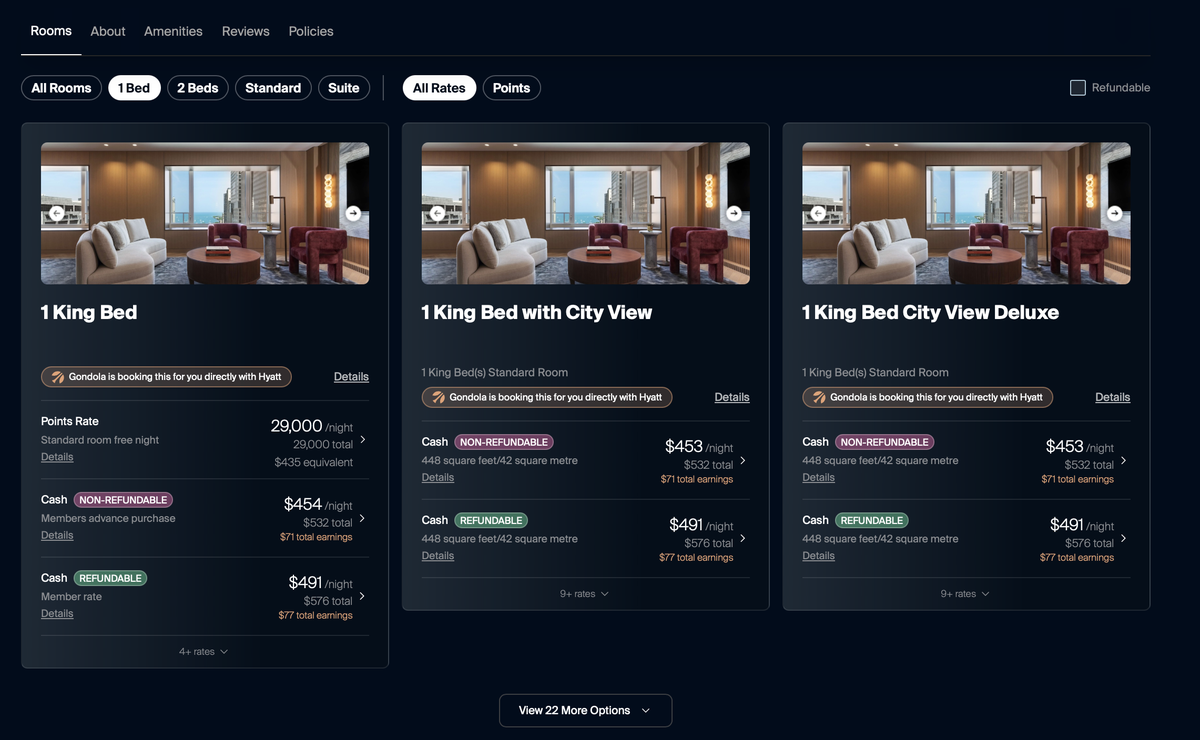Select the 29,000 Points Rate arrow

click(x=362, y=439)
